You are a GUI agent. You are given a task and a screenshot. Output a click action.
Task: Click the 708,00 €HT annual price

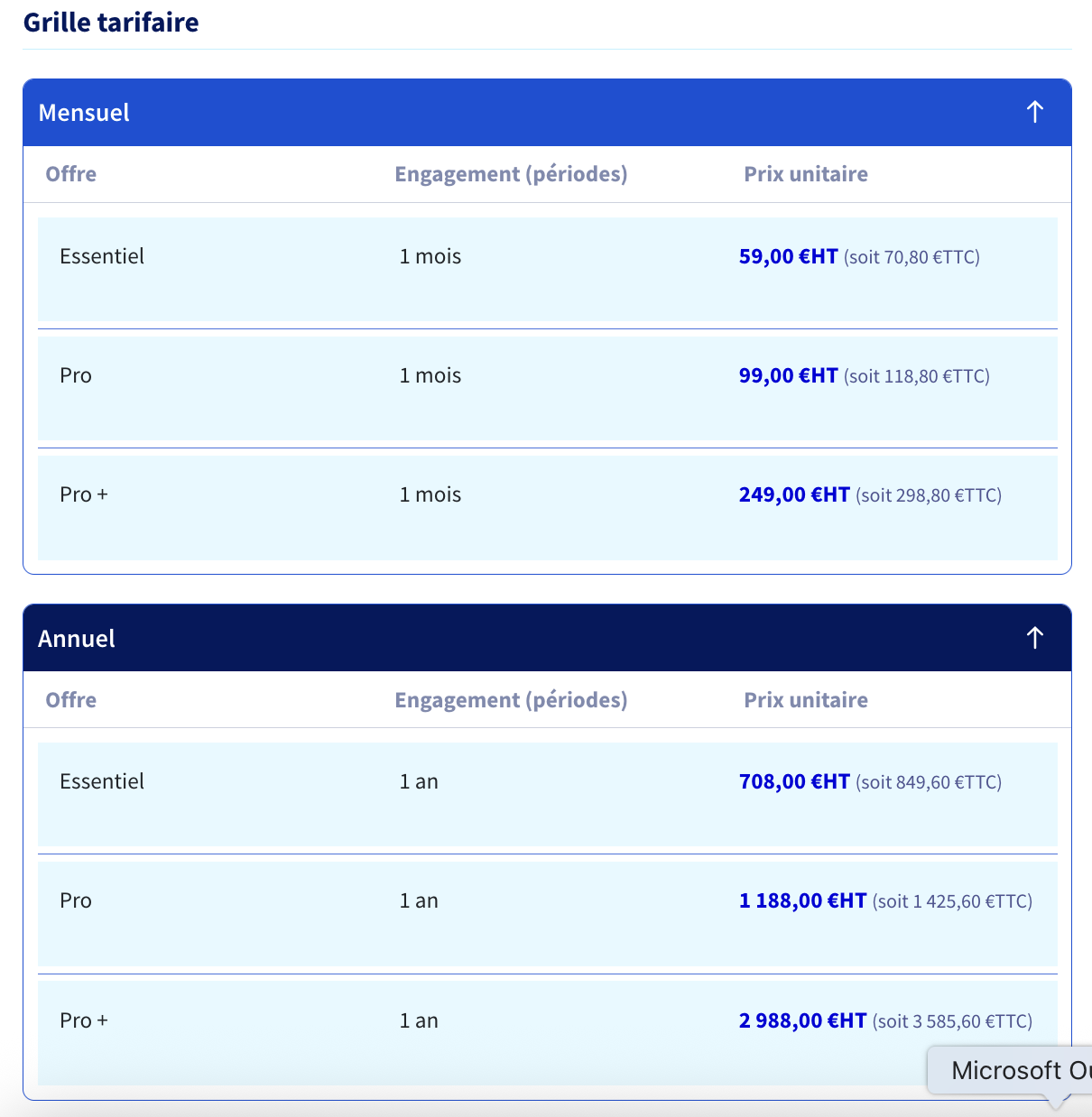794,781
